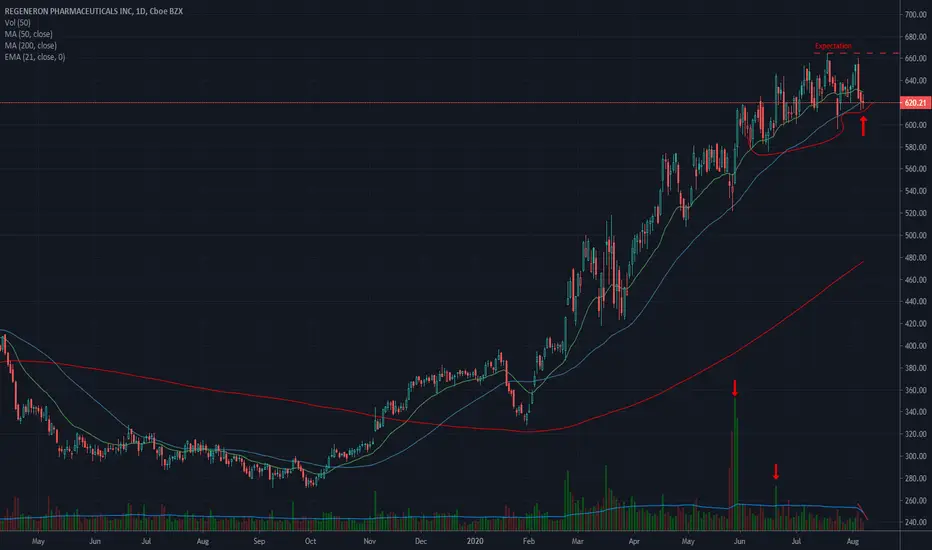This screenshot has height=550, width=932.
Task: Click the 340.00 price axis label
Action: click(x=915, y=411)
